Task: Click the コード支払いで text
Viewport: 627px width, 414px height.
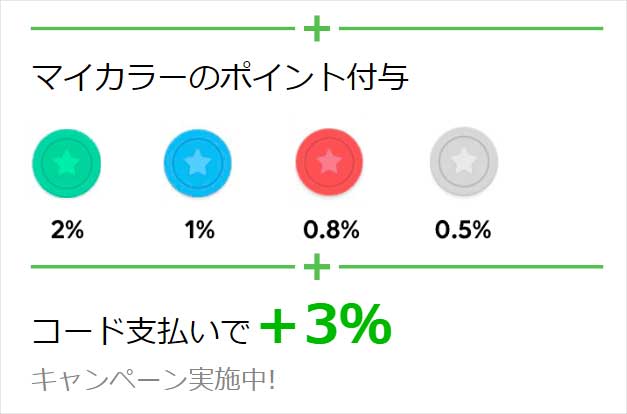Action: point(141,332)
